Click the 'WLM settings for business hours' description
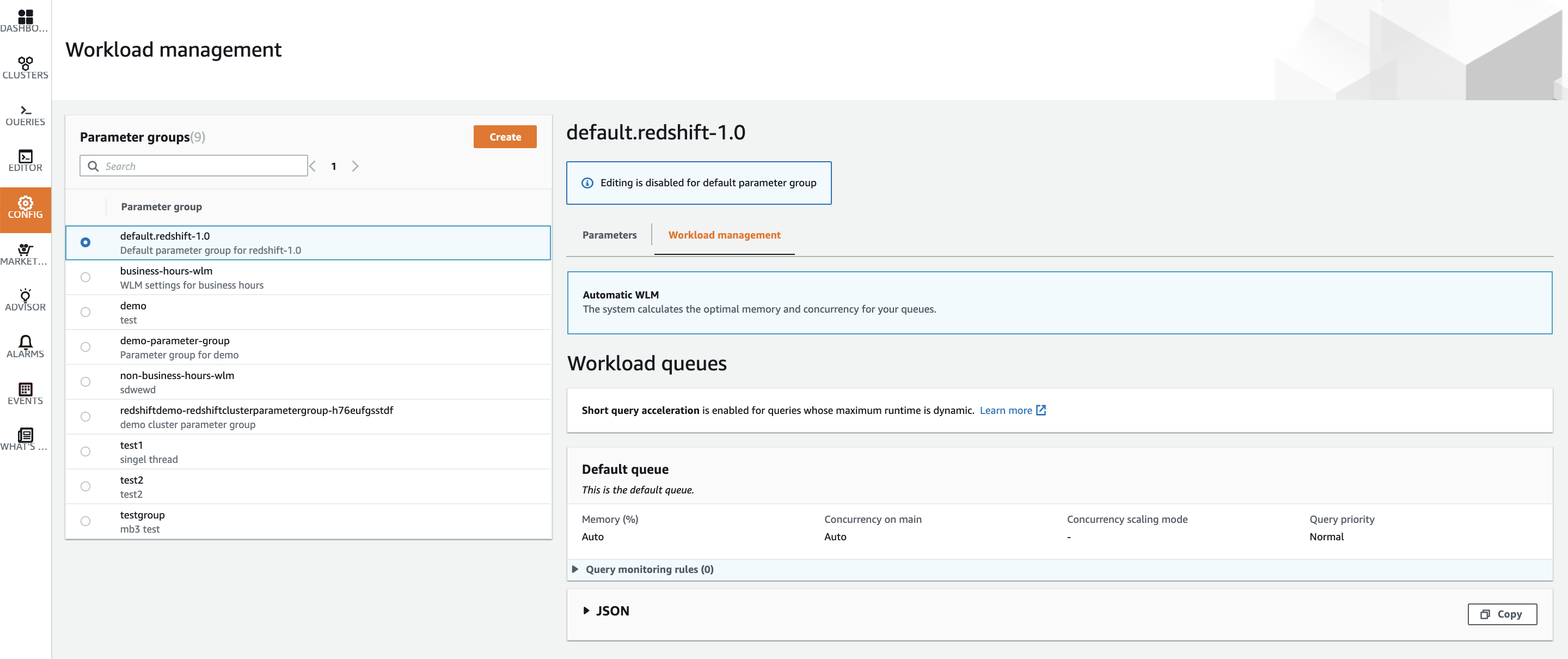1568x659 pixels. [192, 285]
